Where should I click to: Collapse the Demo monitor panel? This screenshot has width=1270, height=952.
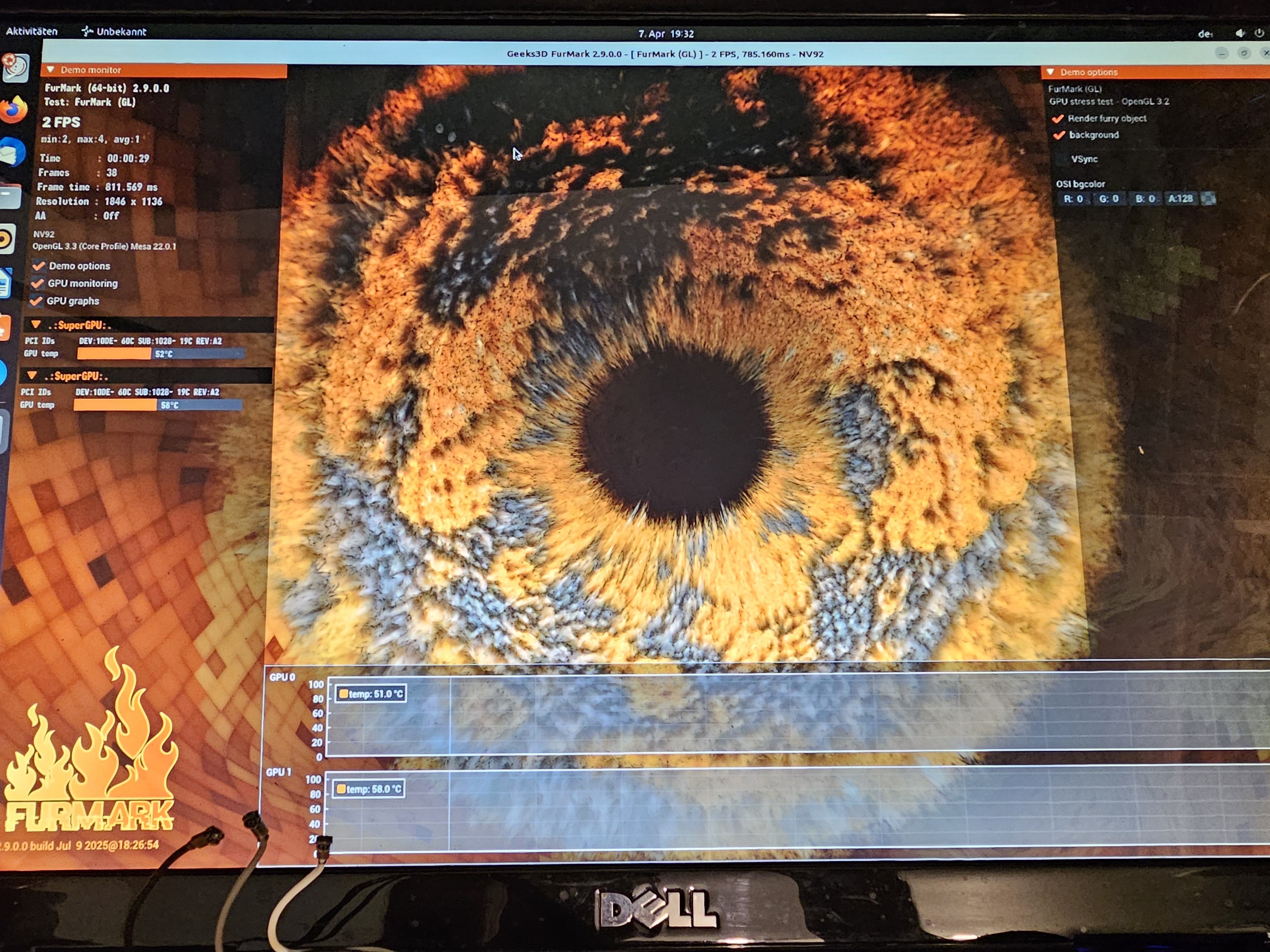pos(50,70)
